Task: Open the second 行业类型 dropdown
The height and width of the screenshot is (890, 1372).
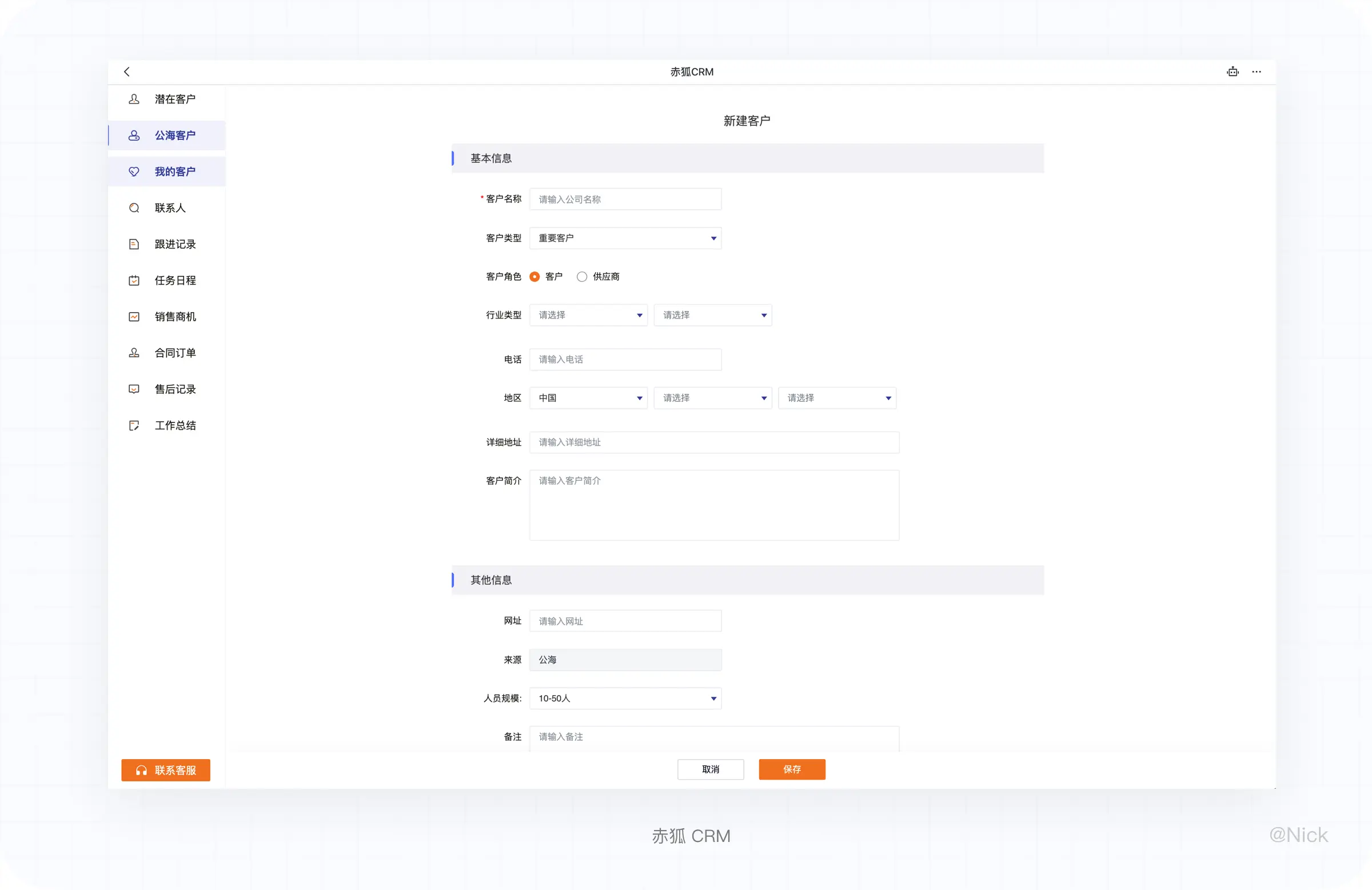Action: click(712, 316)
